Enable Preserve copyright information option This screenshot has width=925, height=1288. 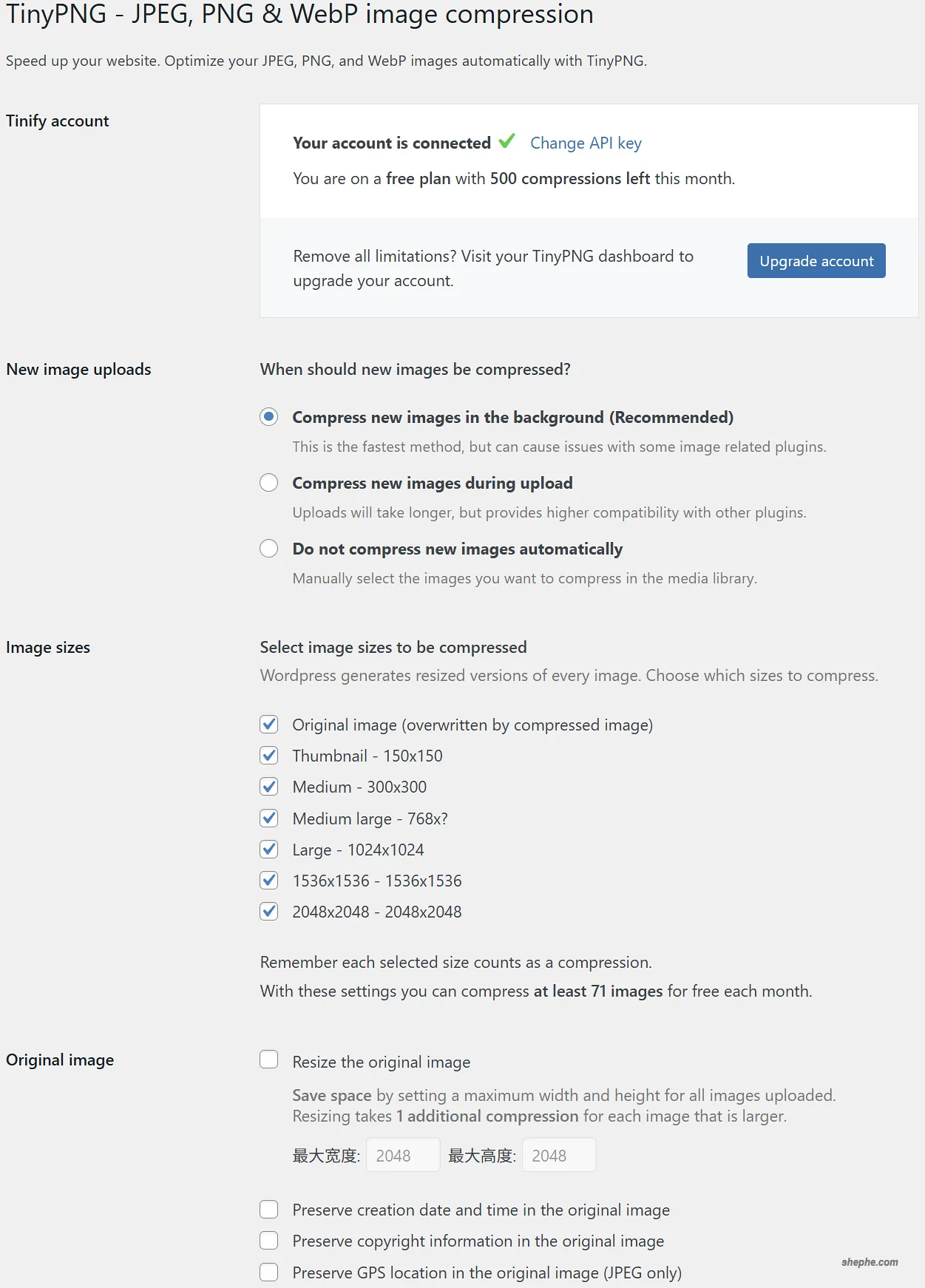point(269,1241)
